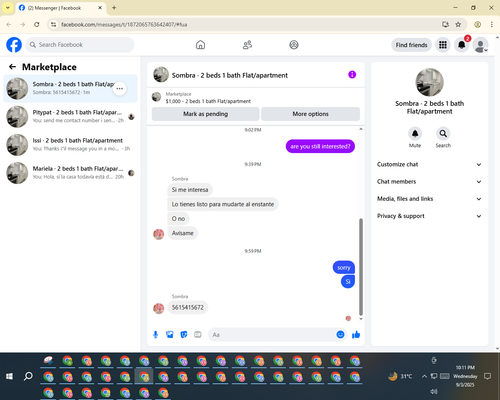500x400 pixels.
Task: Reload the page in Chrome
Action: (x=37, y=24)
